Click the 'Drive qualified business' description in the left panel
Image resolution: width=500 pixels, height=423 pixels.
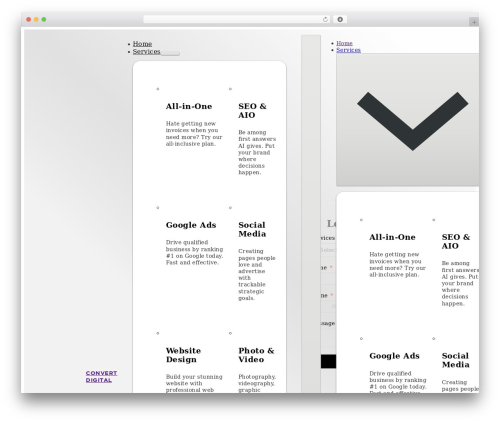(x=194, y=252)
